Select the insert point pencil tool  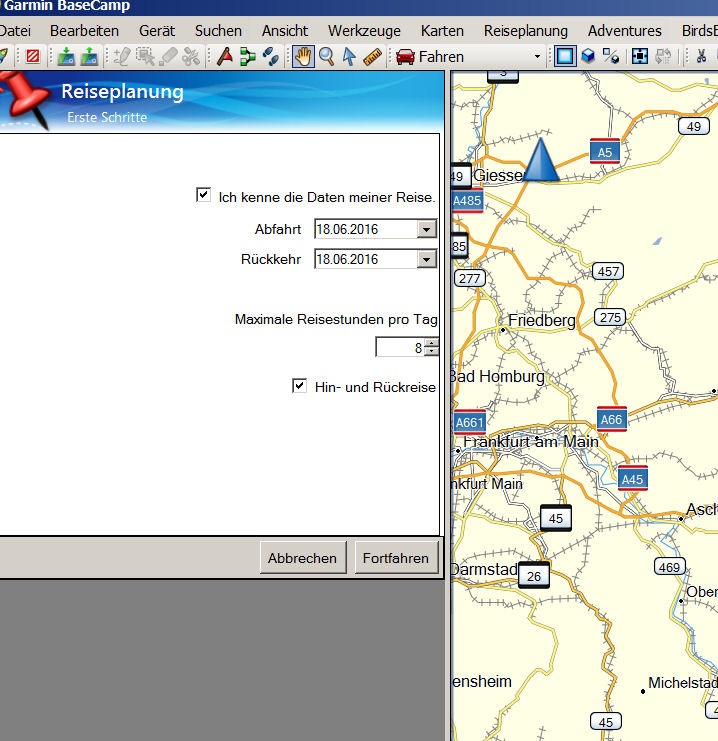122,57
